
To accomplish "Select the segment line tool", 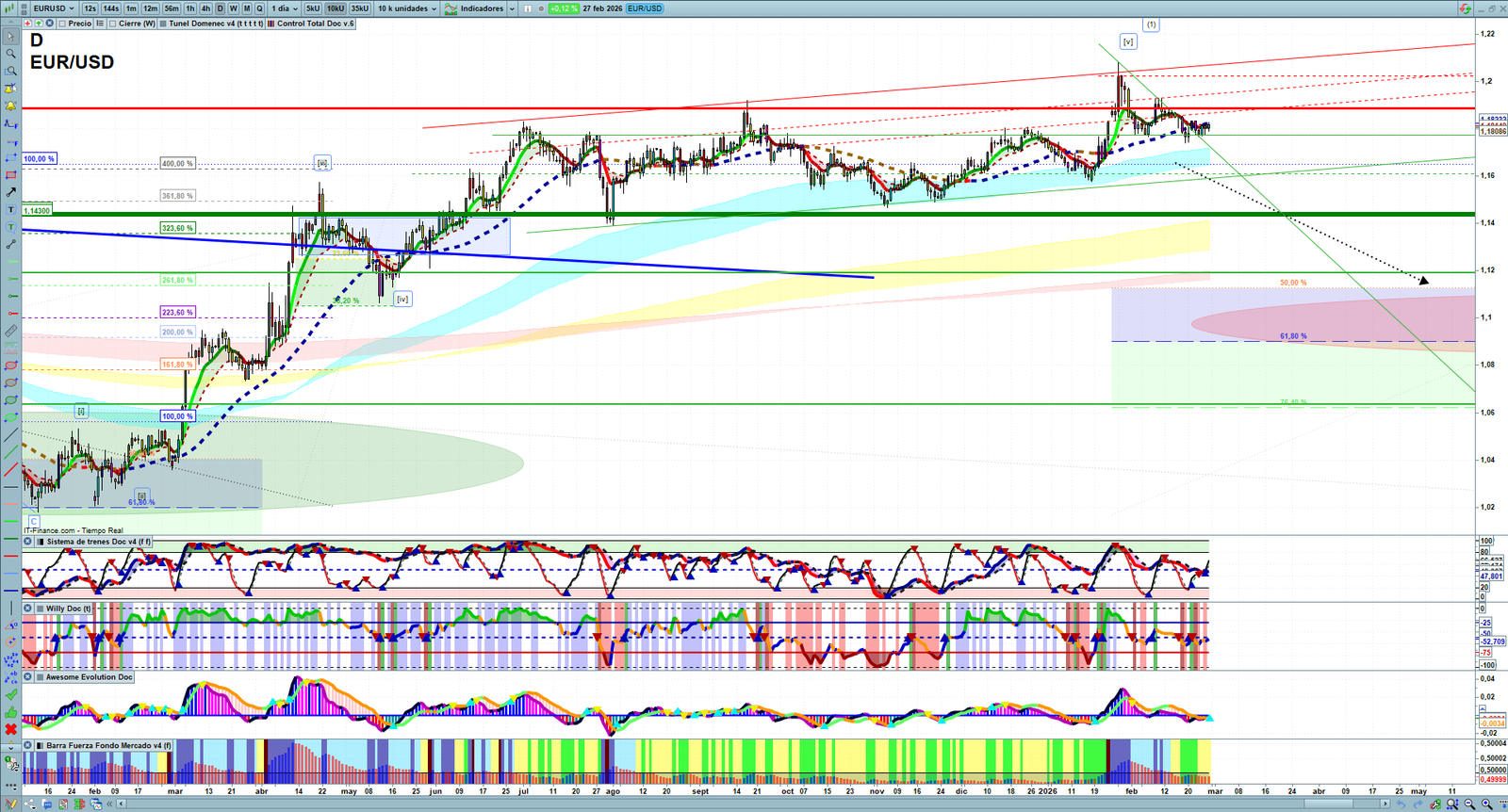I will 11,244.
